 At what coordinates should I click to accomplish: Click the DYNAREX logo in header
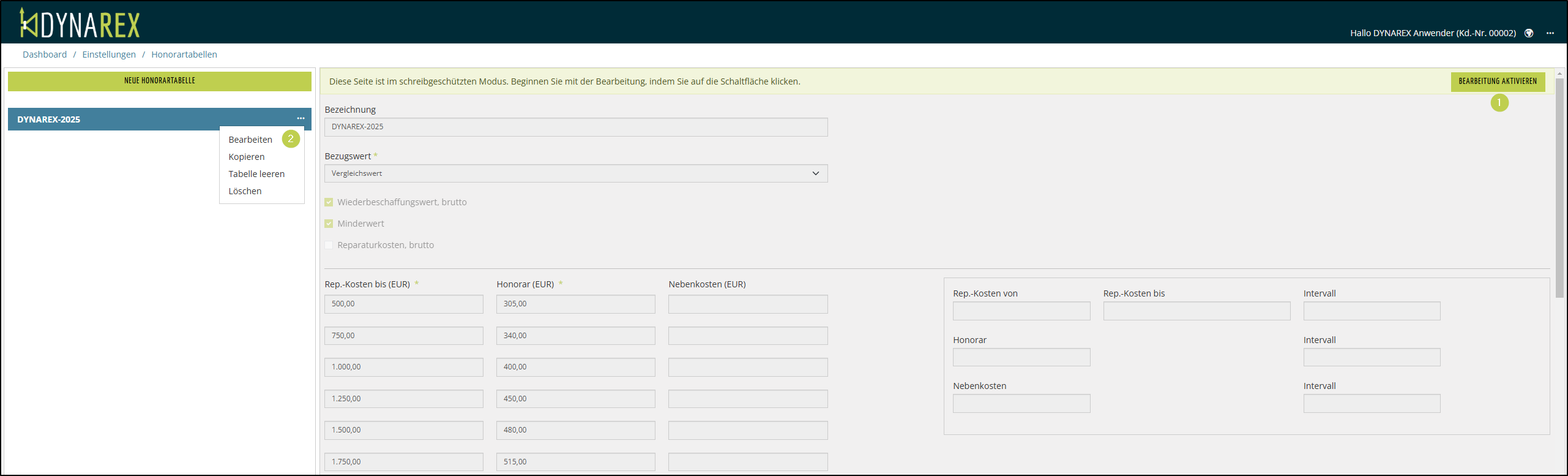[x=80, y=24]
